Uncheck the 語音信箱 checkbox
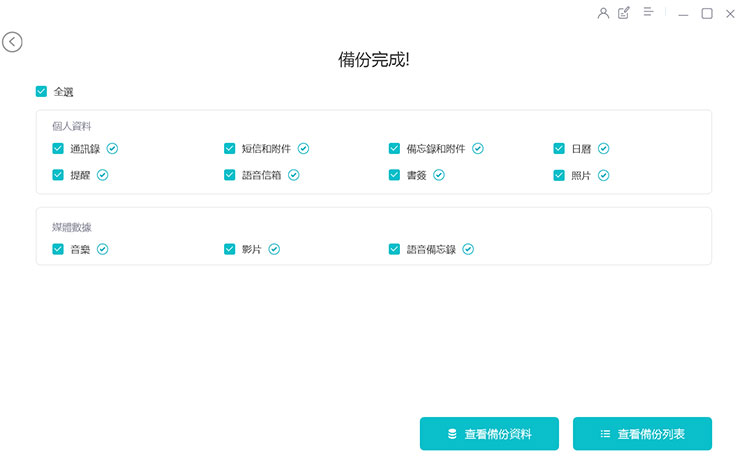The image size is (740, 462). [229, 175]
